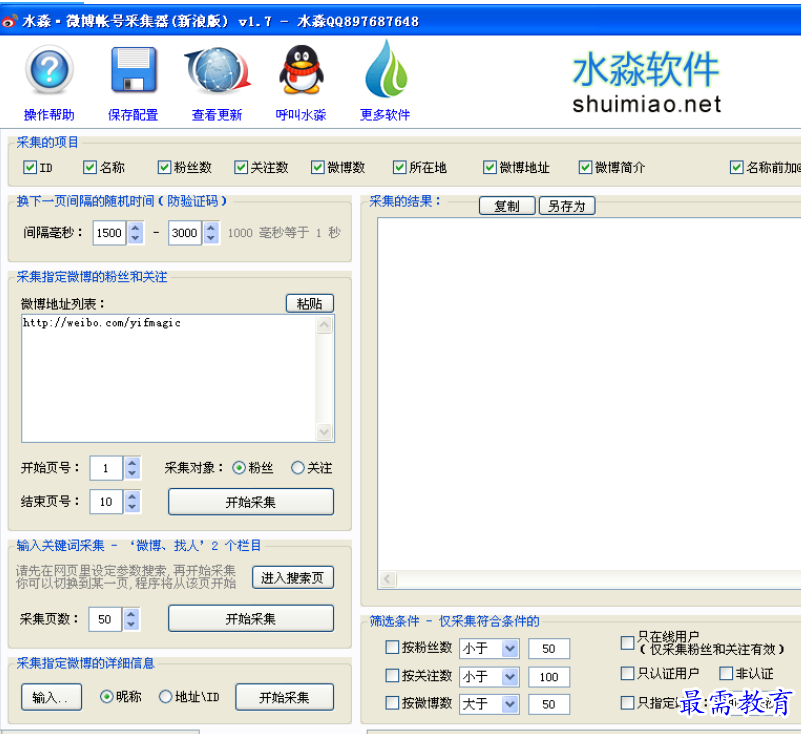Uncheck the ID checkbox
801x734 pixels.
[x=30, y=167]
